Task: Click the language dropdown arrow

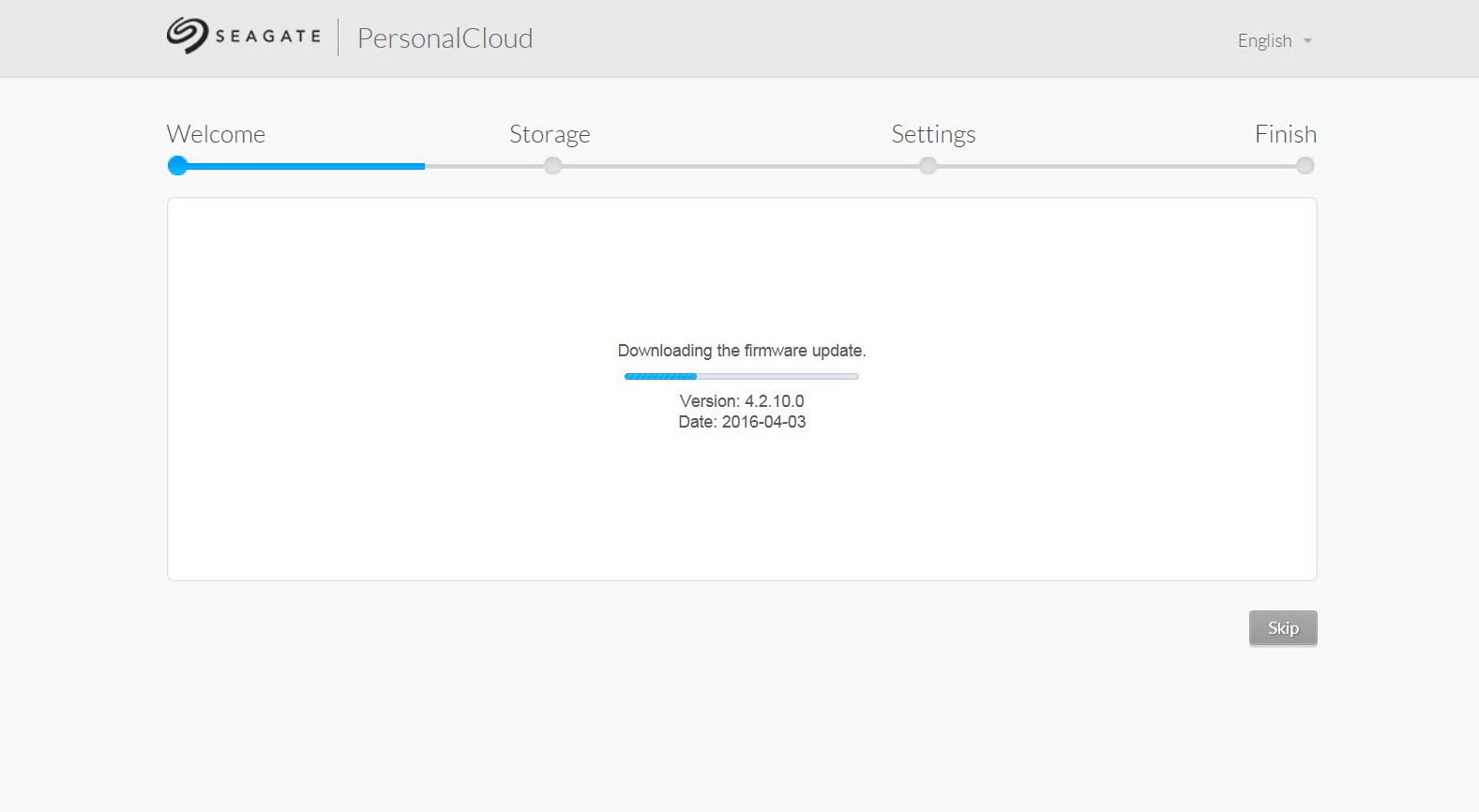Action: [x=1307, y=41]
